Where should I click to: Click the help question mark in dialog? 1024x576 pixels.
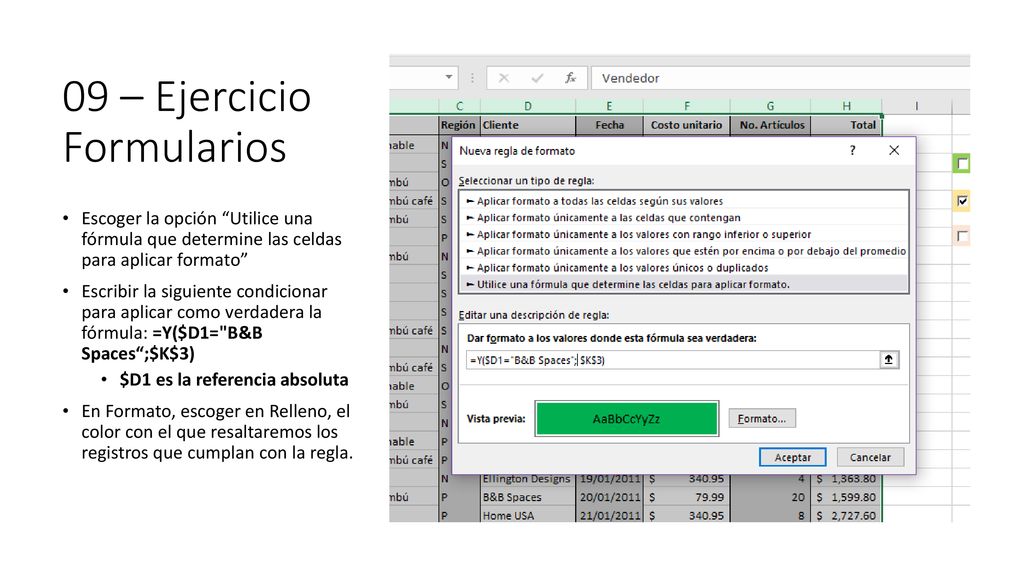click(x=852, y=150)
